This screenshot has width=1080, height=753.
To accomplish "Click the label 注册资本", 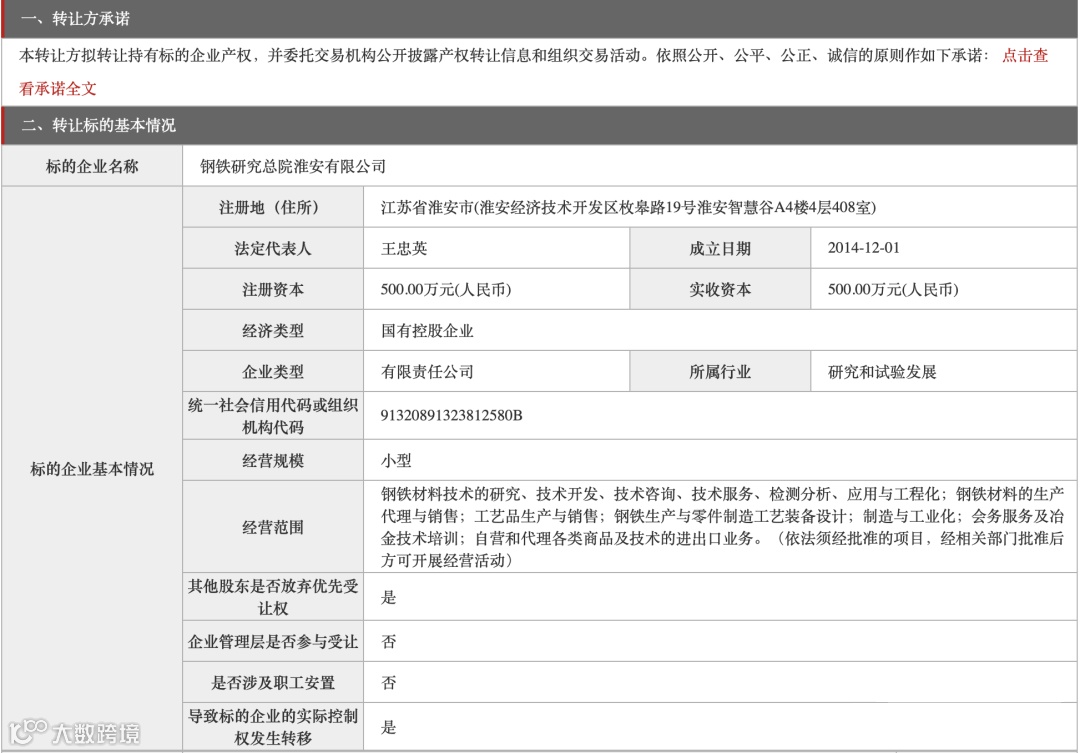I will point(273,290).
